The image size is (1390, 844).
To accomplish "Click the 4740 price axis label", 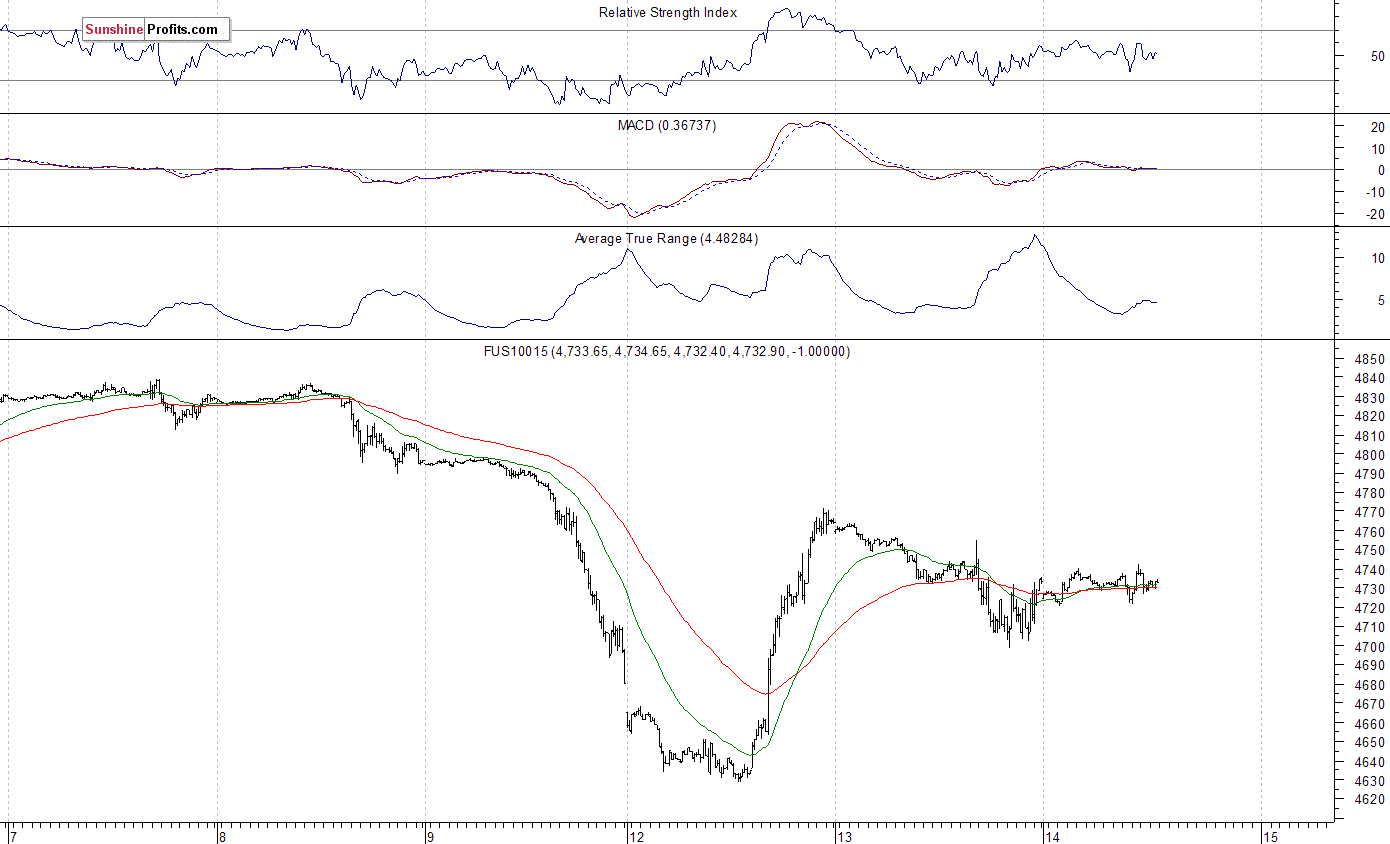I will 1370,571.
